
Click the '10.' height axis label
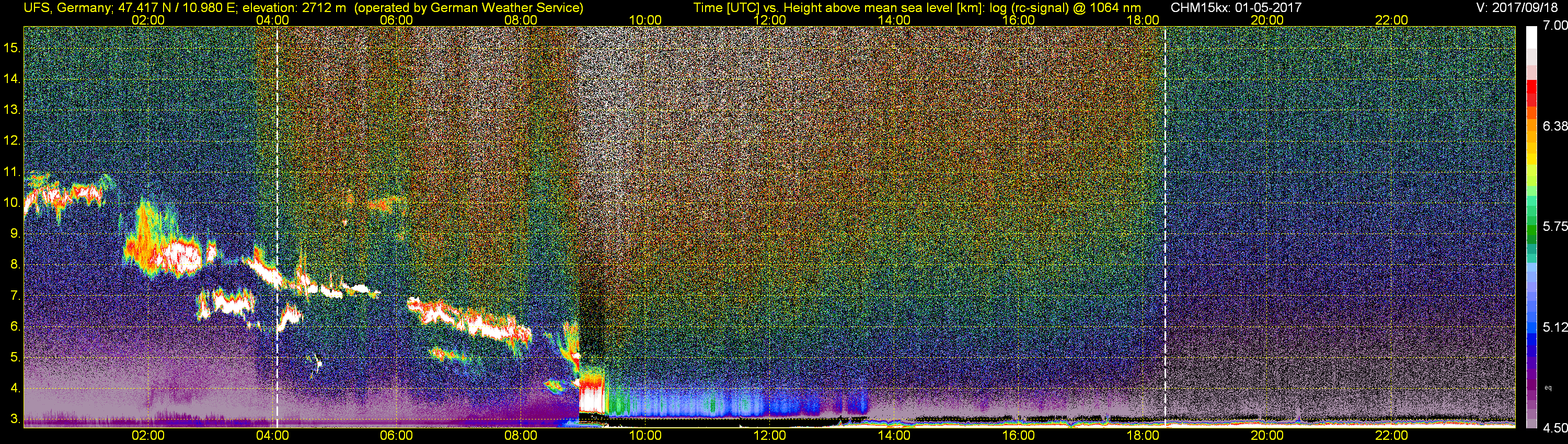pyautogui.click(x=12, y=203)
